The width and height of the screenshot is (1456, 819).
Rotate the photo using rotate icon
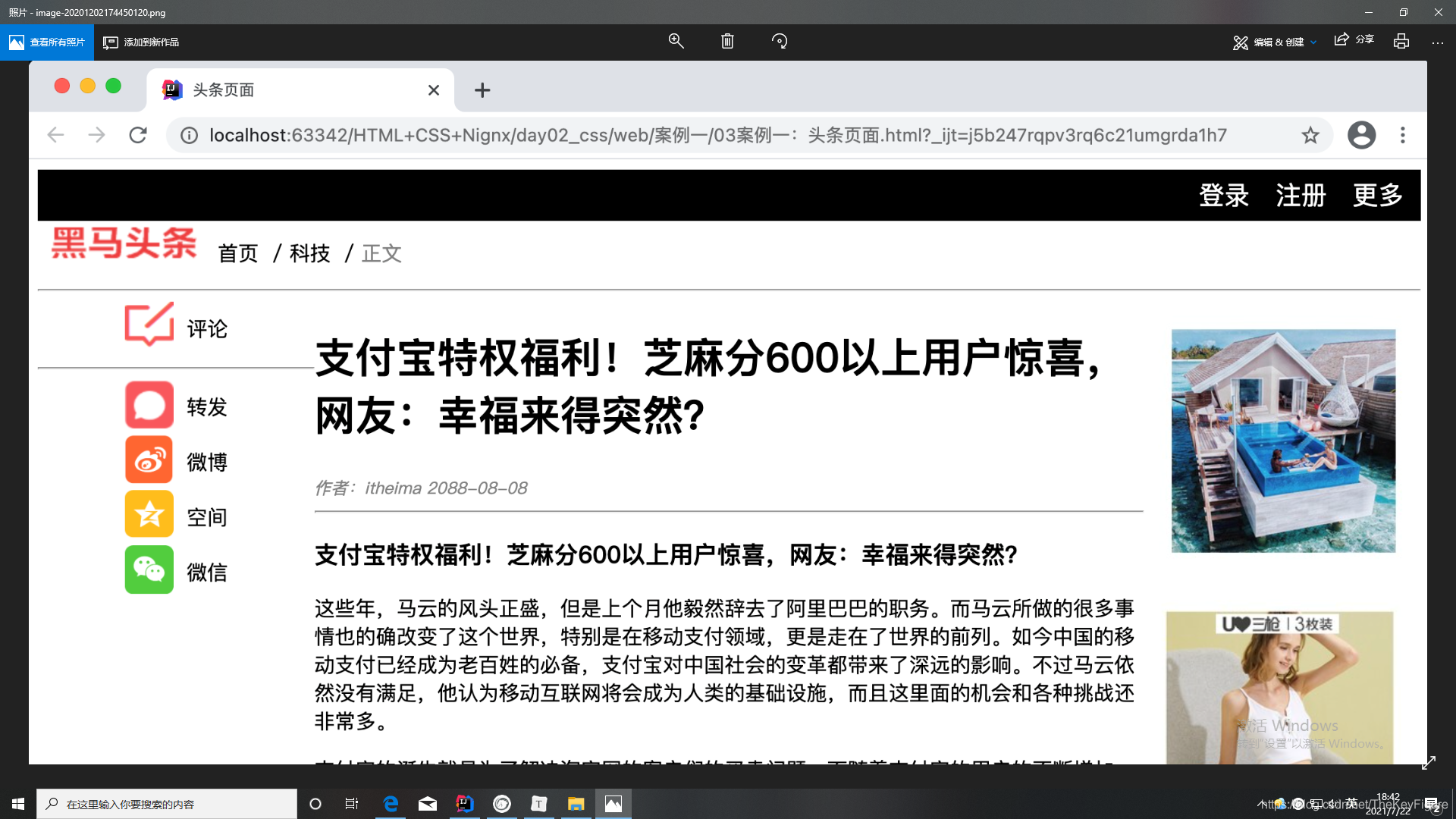pyautogui.click(x=780, y=41)
